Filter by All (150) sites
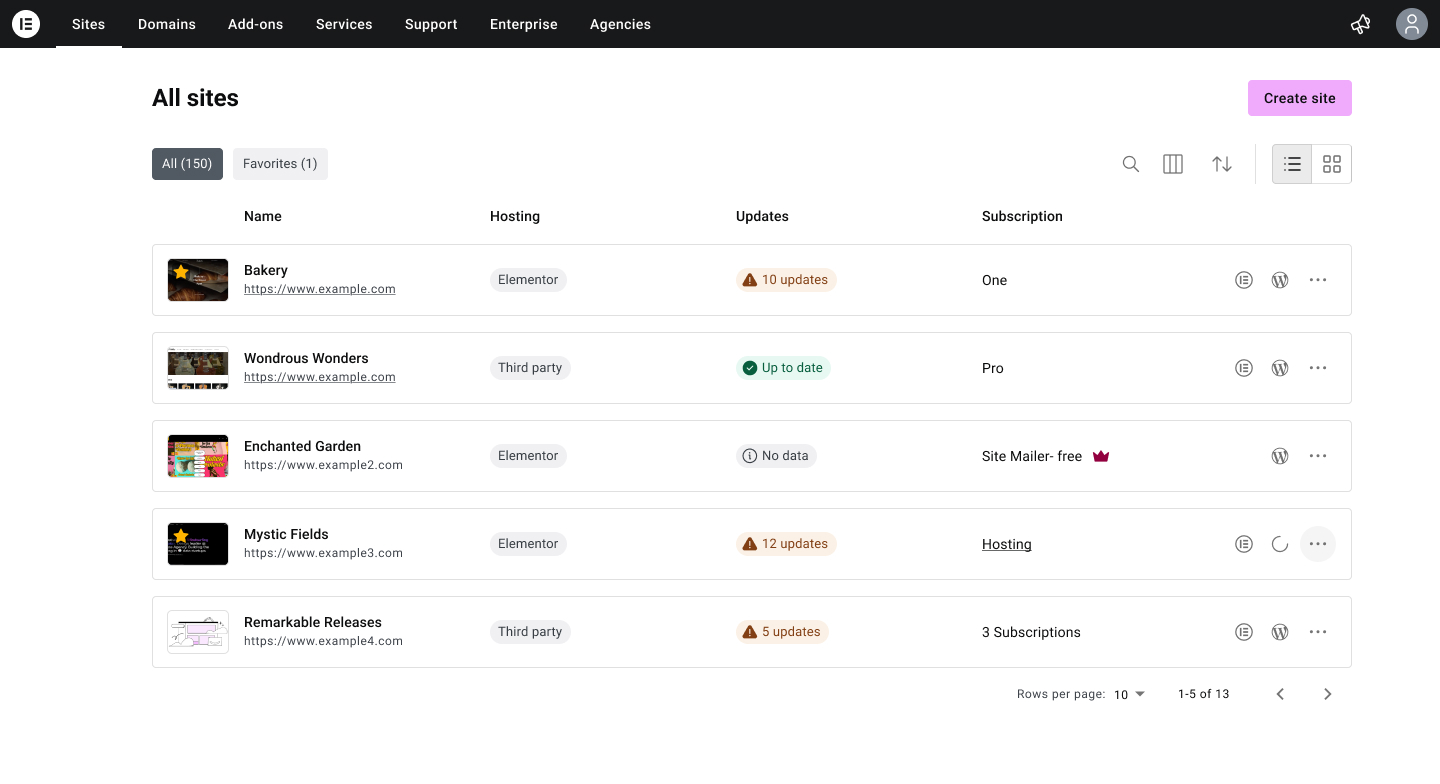 click(187, 164)
